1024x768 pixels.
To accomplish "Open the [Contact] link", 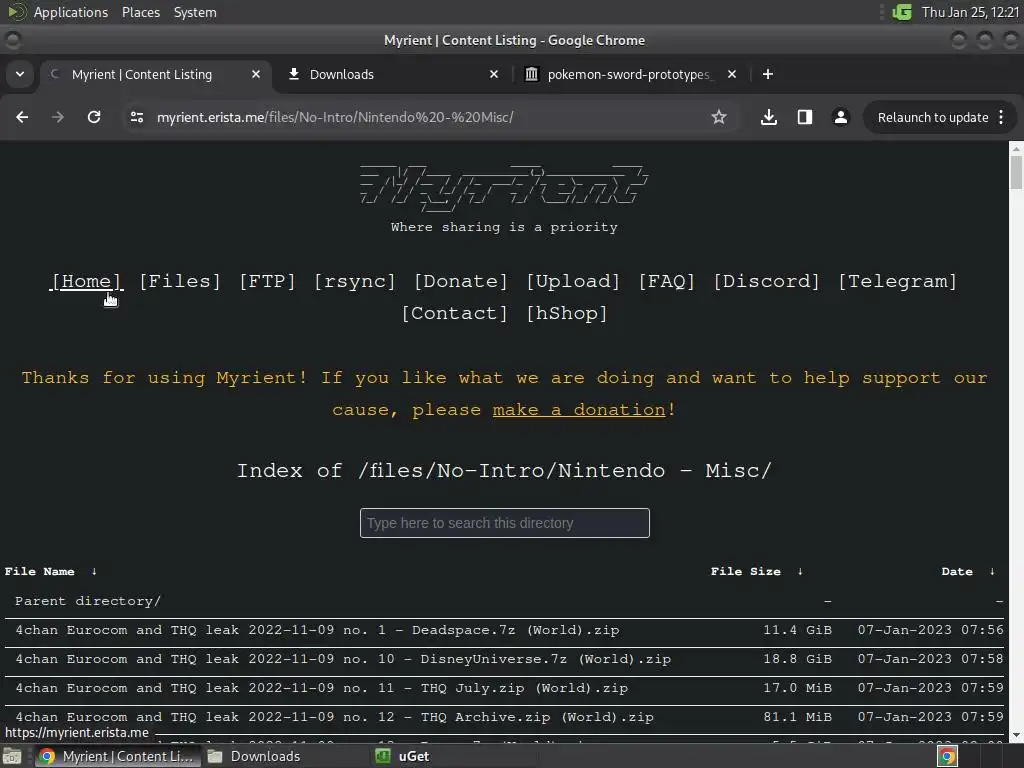I will pos(455,313).
